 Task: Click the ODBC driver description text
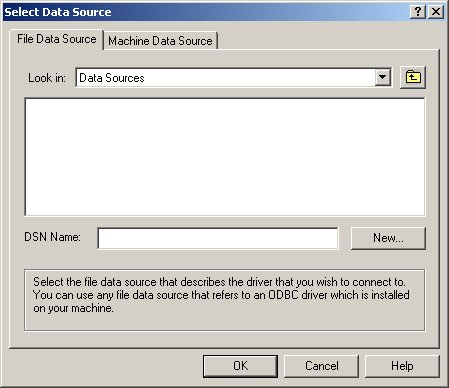[x=221, y=295]
